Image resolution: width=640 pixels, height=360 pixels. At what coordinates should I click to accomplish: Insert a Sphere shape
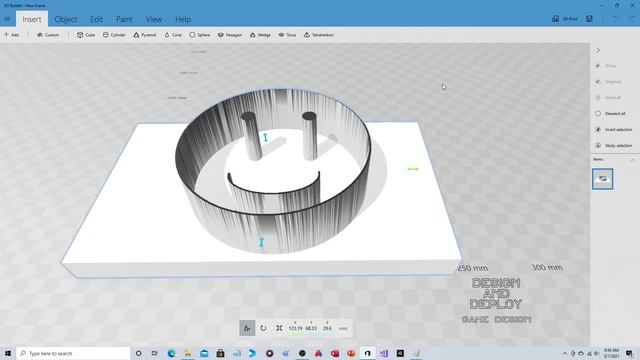(200, 35)
